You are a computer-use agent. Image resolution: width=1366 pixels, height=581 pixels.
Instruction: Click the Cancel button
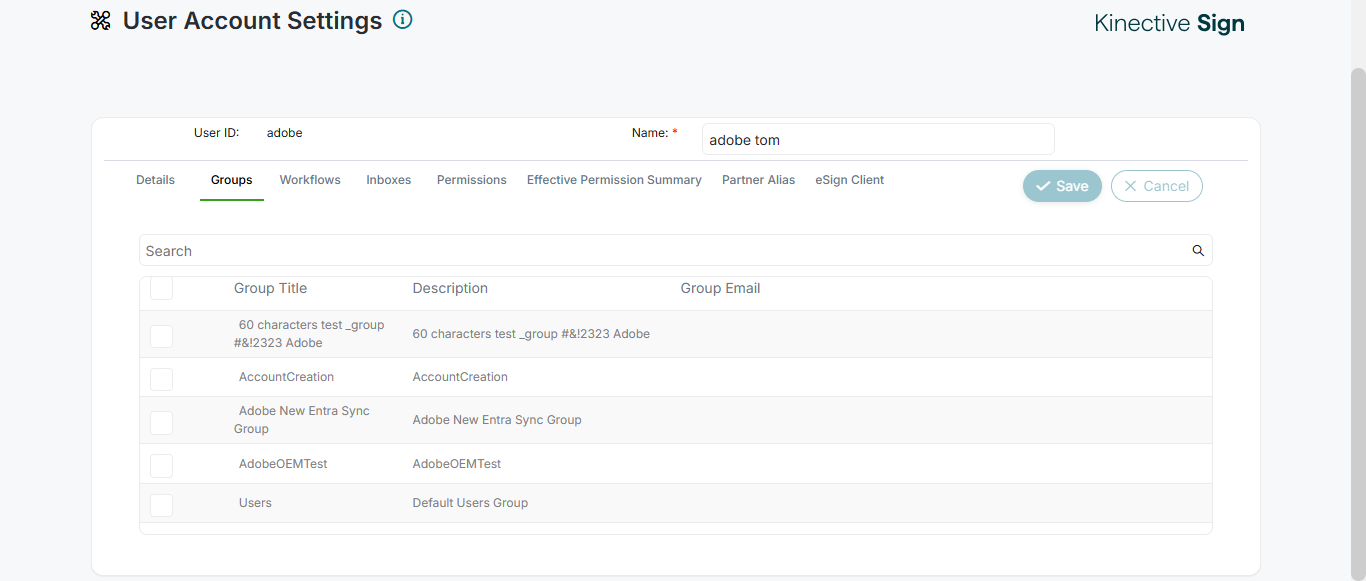[x=1156, y=186]
